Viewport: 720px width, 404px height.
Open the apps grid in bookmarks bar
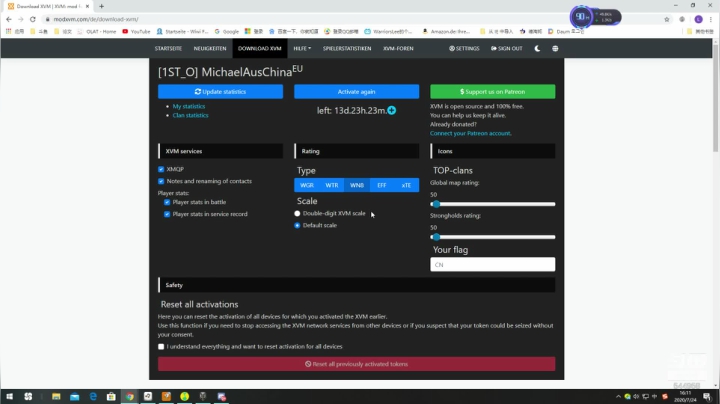point(8,31)
